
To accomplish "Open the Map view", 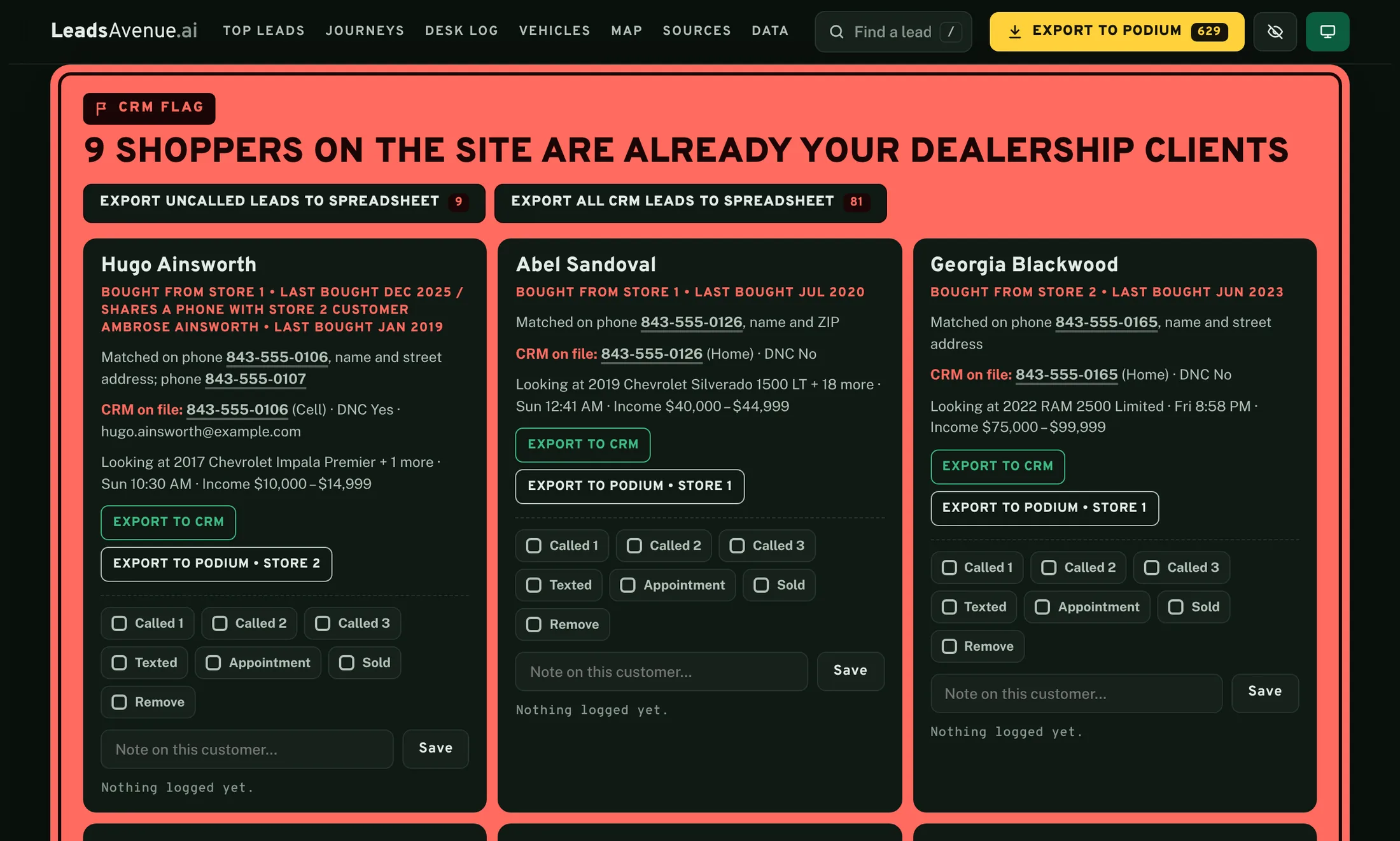I will pos(626,31).
